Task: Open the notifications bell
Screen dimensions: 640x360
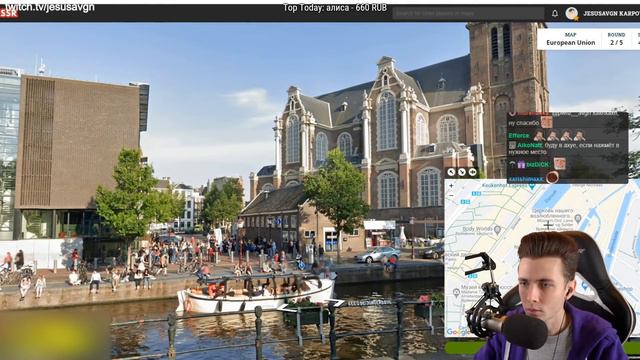Action: point(555,13)
